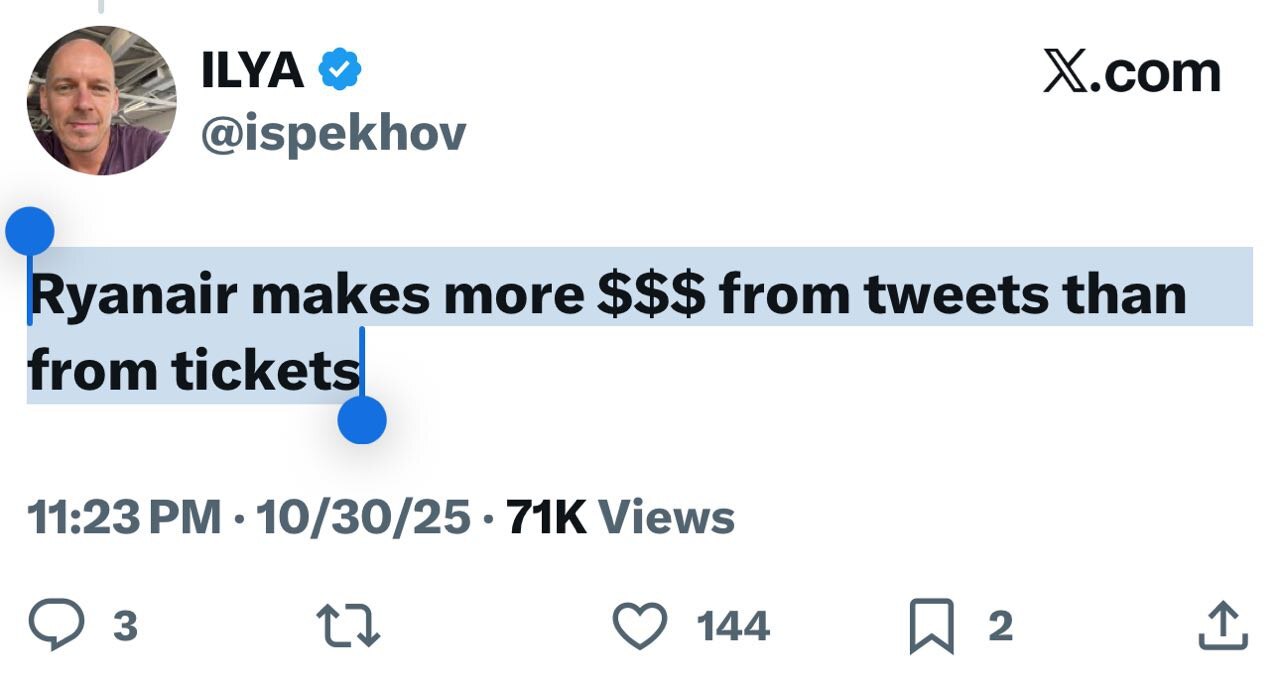Click the selection end handle below 'tickets'
Screen dimensions: 1280x687
[362, 419]
